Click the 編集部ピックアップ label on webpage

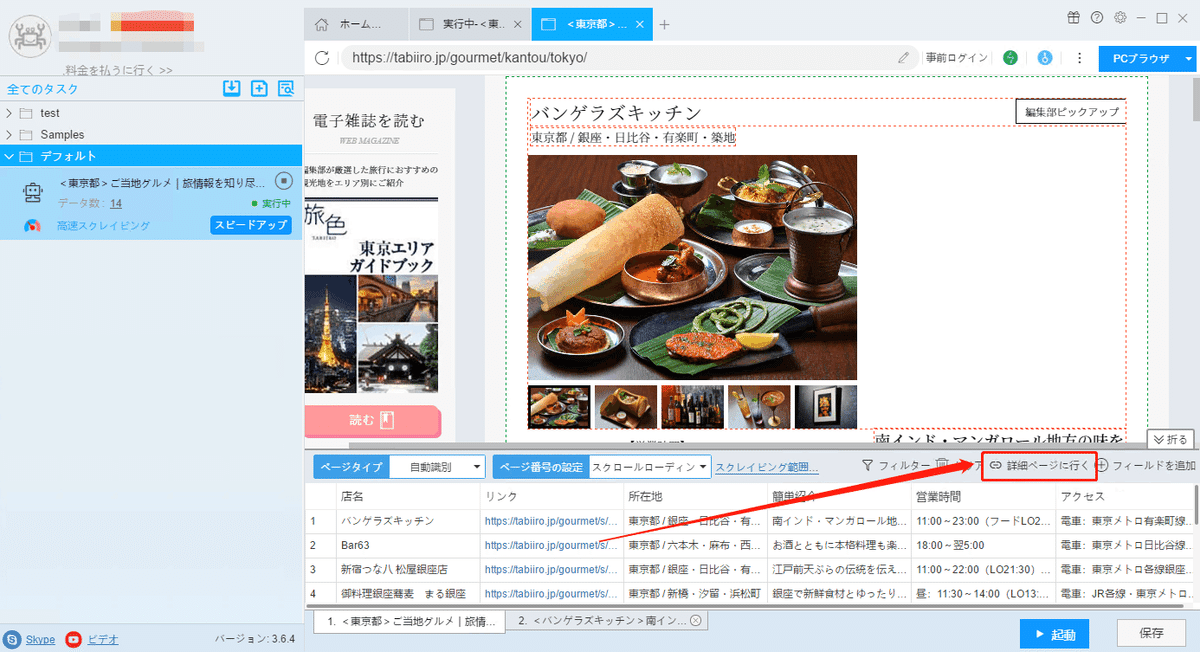pos(1071,112)
